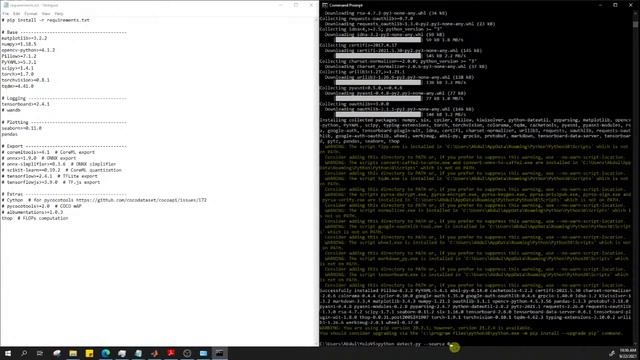
Task: Click the taskbar clock showing time and date
Action: pyautogui.click(x=628, y=353)
